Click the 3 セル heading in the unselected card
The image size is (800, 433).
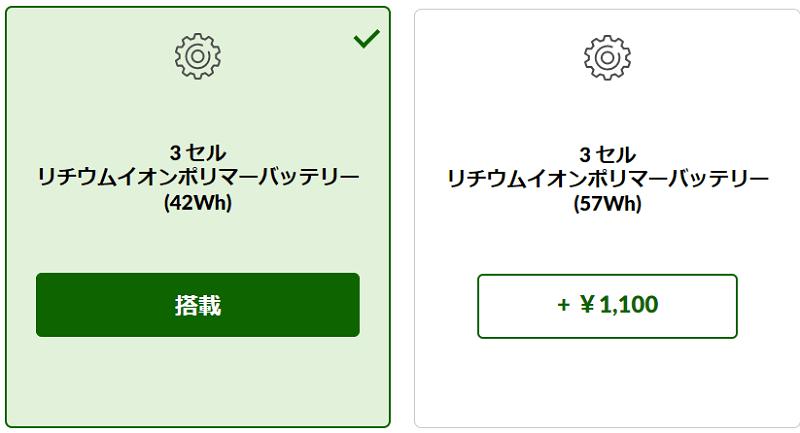pos(607,155)
